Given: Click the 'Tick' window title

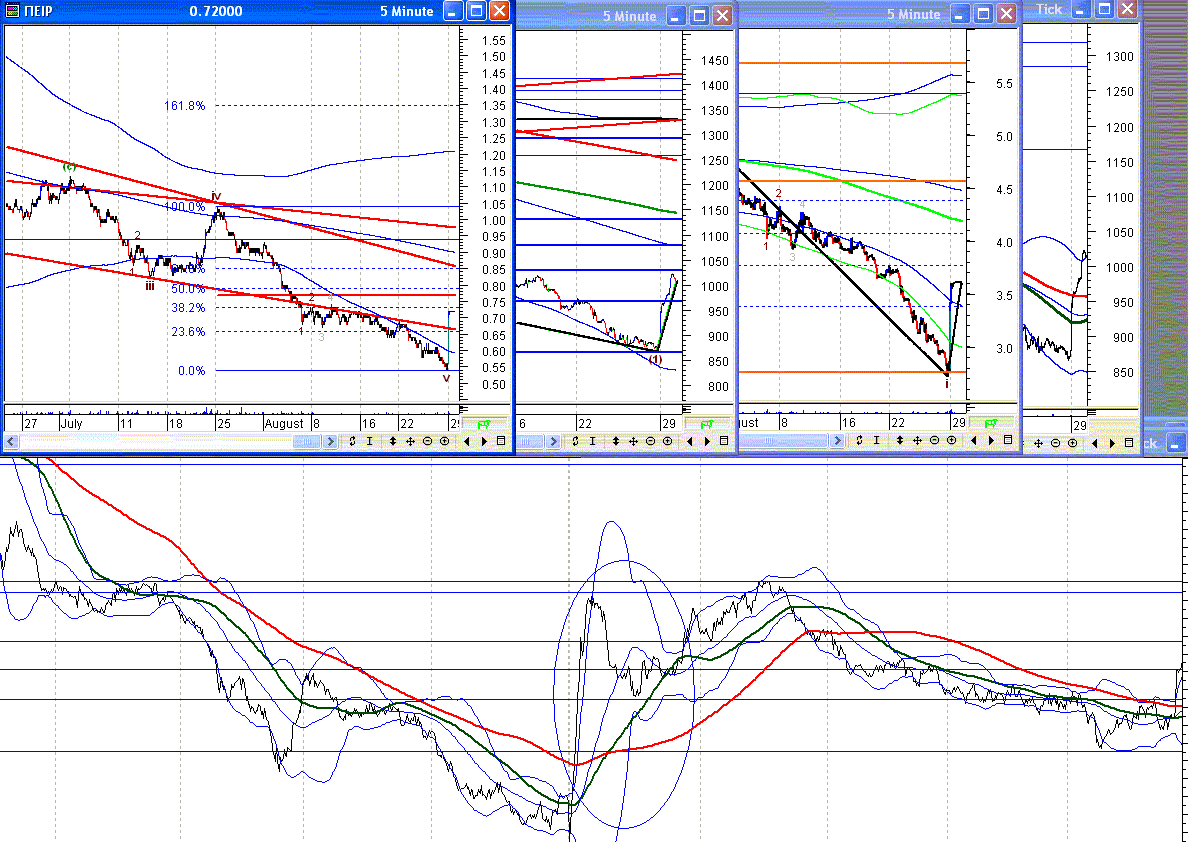Looking at the screenshot, I should pyautogui.click(x=1049, y=9).
